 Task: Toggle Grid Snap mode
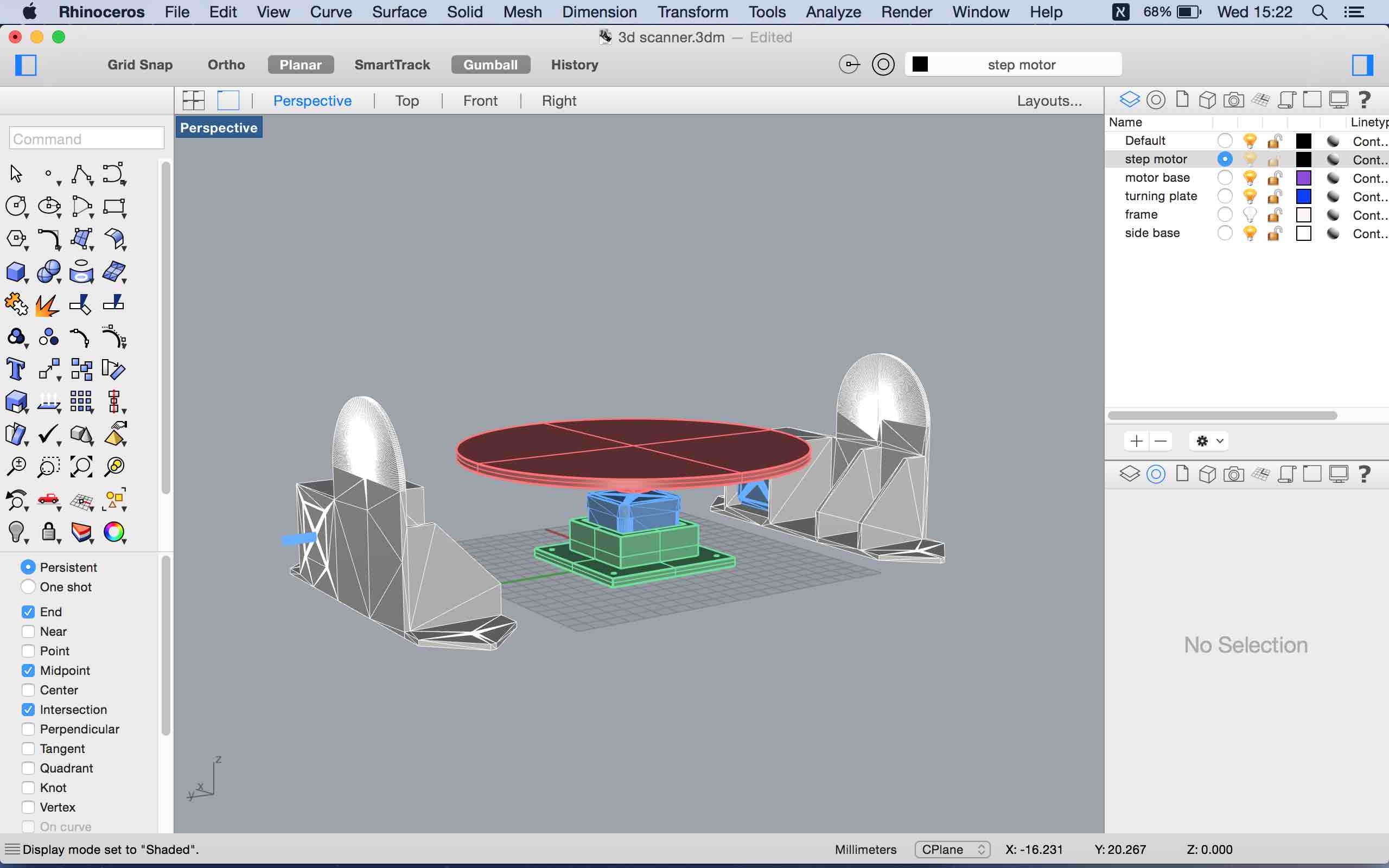coord(140,65)
